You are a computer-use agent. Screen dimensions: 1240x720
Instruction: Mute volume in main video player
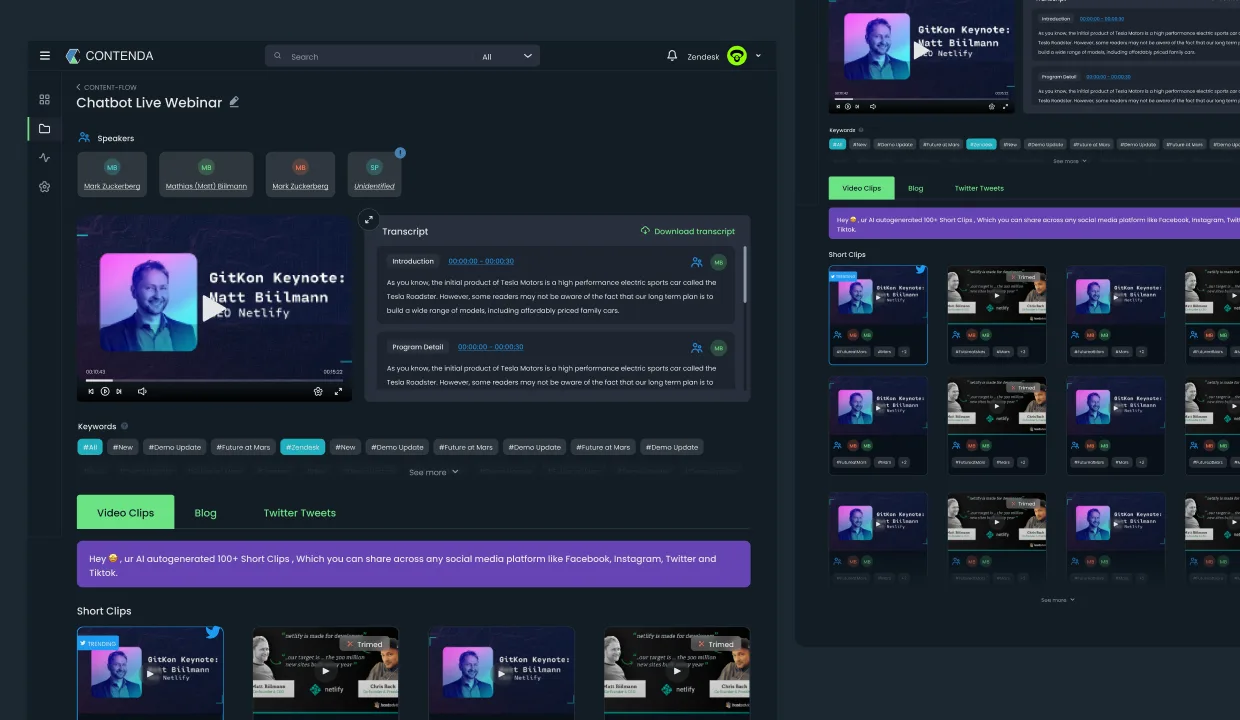142,391
